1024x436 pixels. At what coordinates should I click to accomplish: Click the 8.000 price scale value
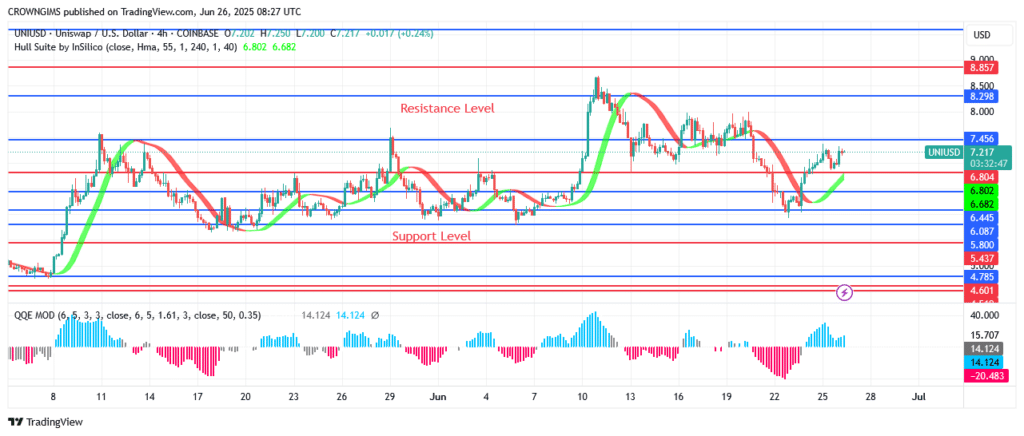984,112
